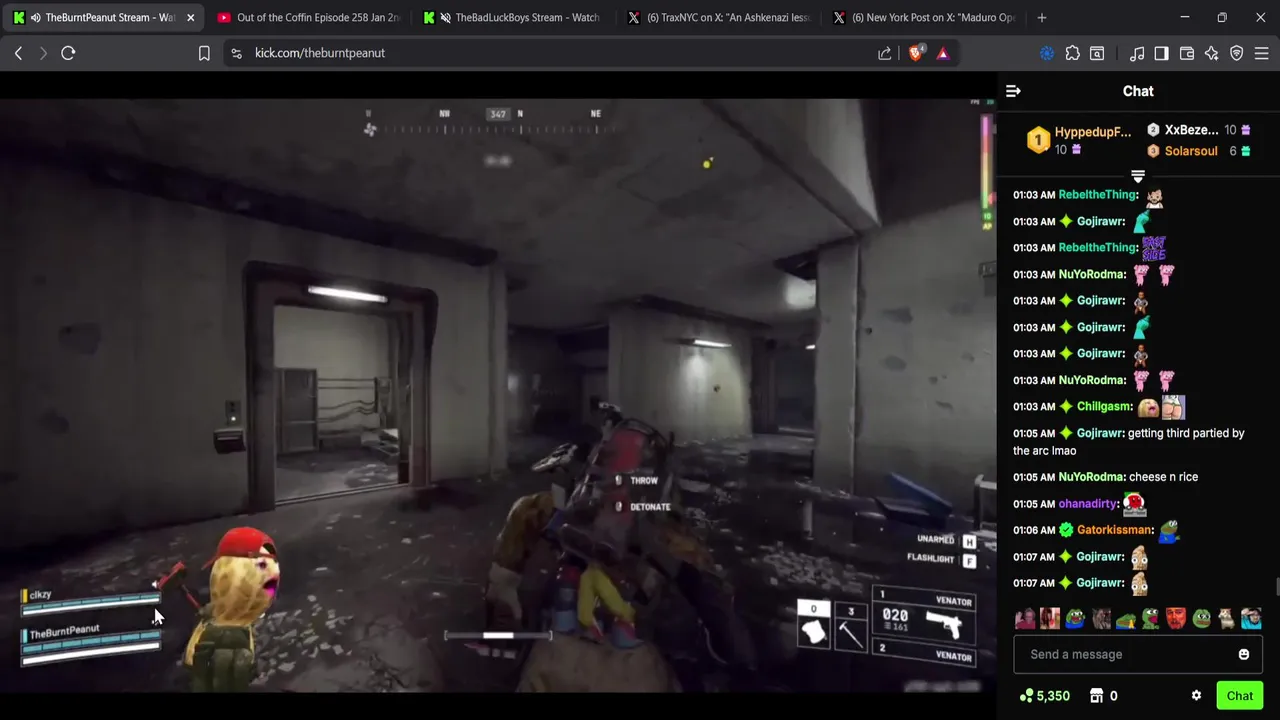Insert the waving person quick emote

[1024, 619]
